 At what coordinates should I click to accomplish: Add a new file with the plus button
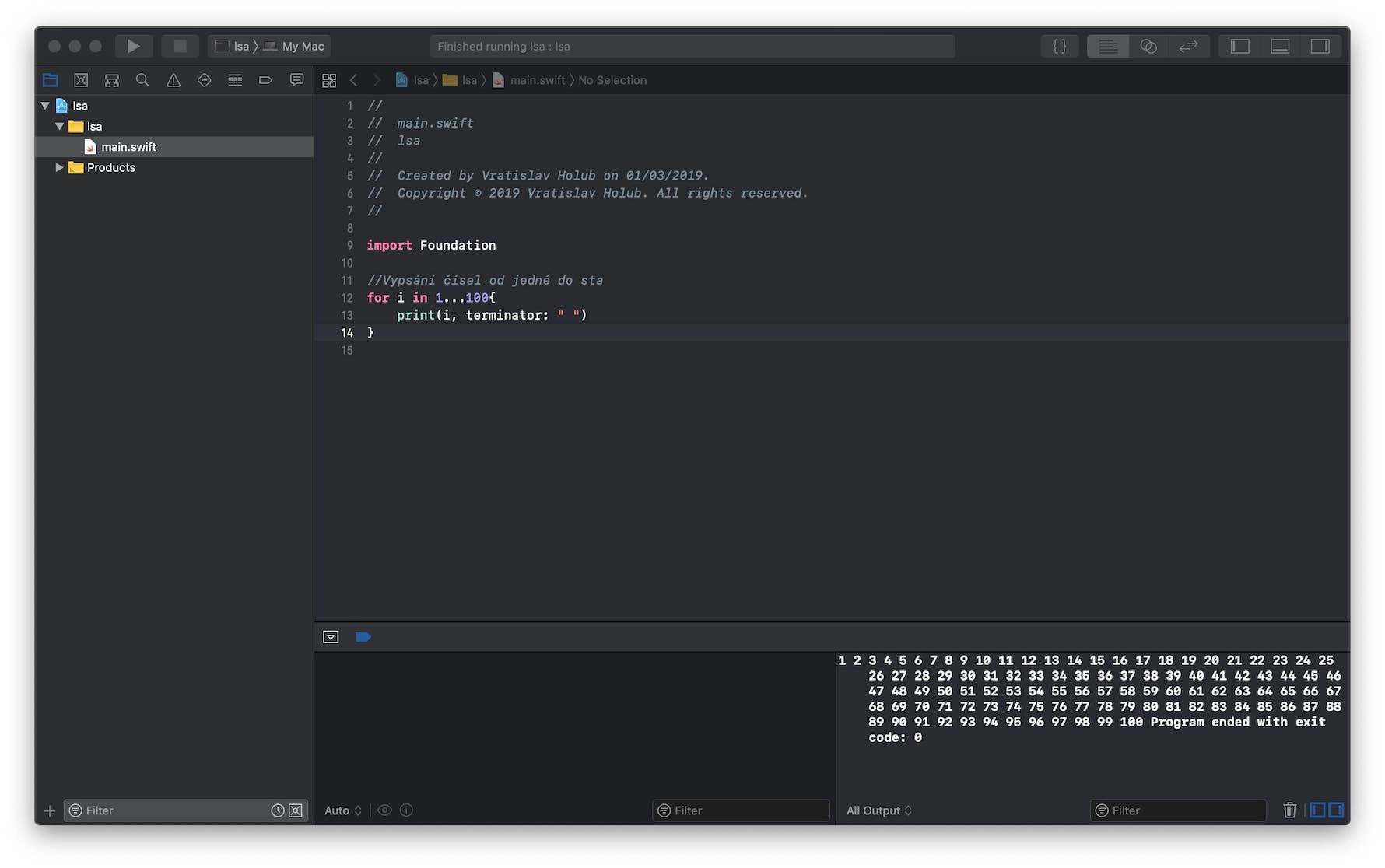pos(50,810)
